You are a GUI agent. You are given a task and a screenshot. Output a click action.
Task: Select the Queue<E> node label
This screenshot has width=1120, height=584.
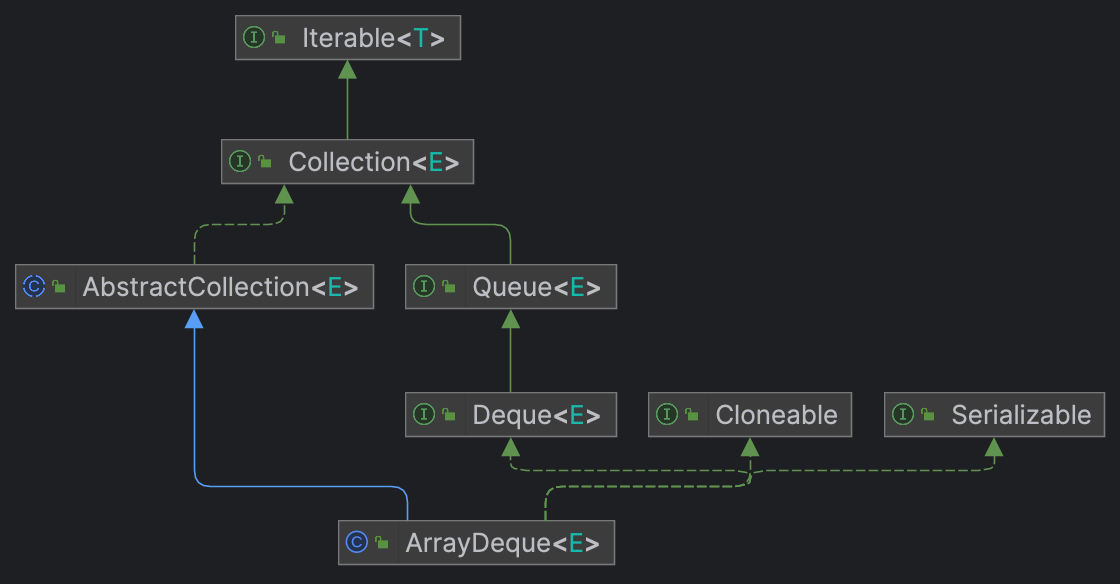click(536, 287)
